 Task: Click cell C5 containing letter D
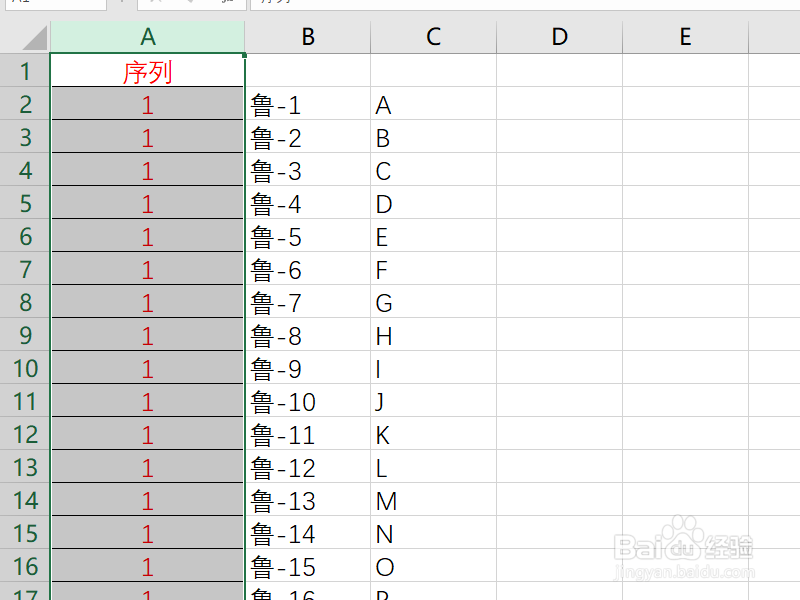pyautogui.click(x=433, y=203)
